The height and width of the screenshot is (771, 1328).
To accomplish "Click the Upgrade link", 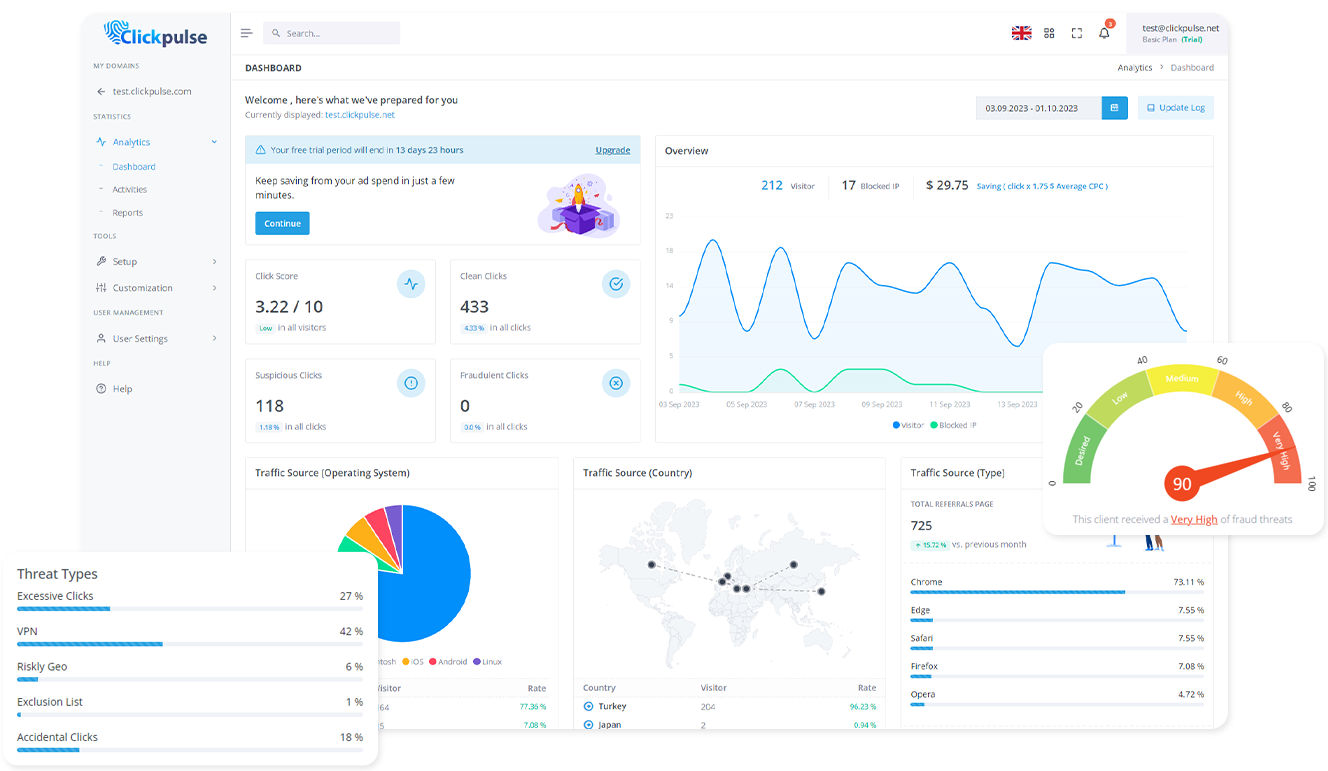I will click(x=613, y=150).
